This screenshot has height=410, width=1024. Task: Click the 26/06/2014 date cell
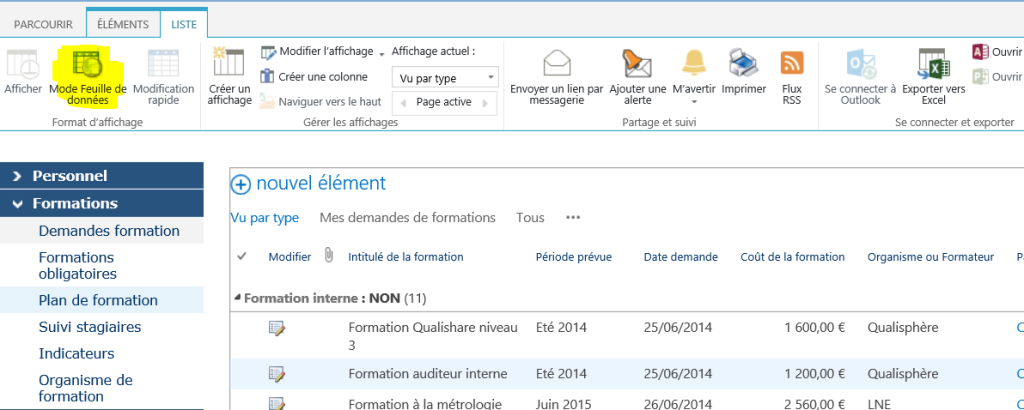678,403
